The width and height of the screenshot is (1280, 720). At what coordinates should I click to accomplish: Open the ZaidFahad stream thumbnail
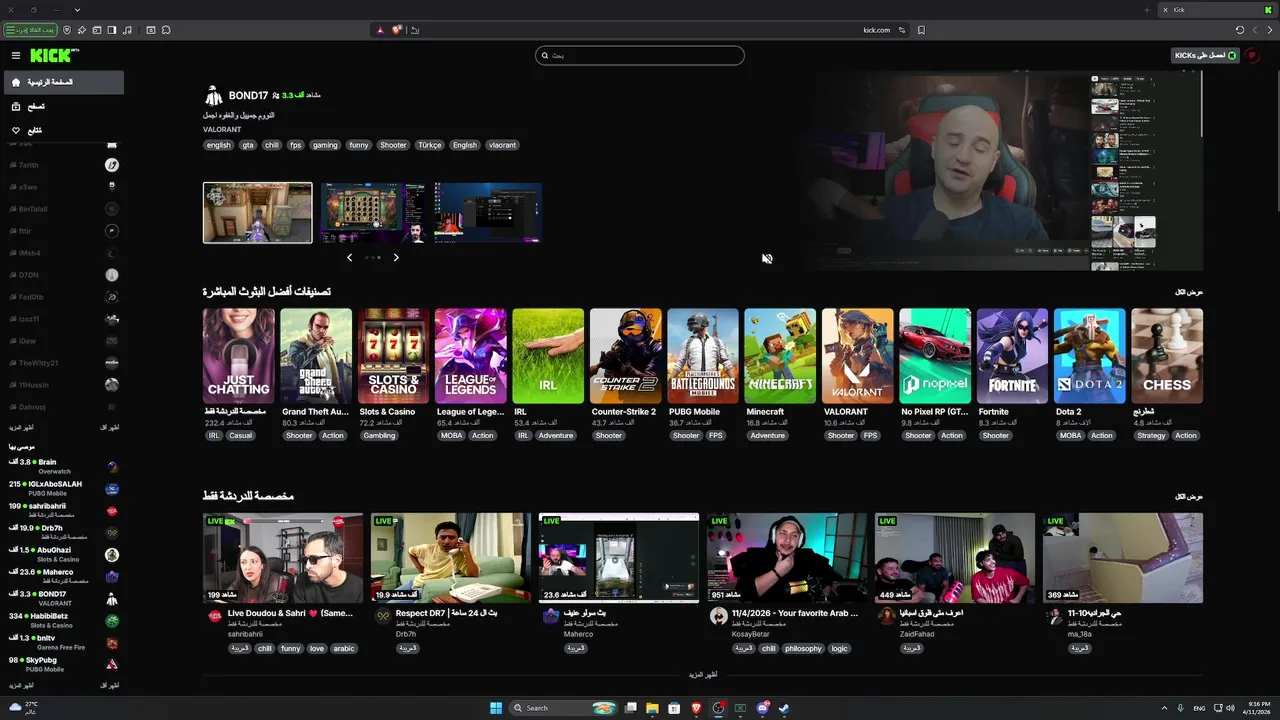(955, 558)
